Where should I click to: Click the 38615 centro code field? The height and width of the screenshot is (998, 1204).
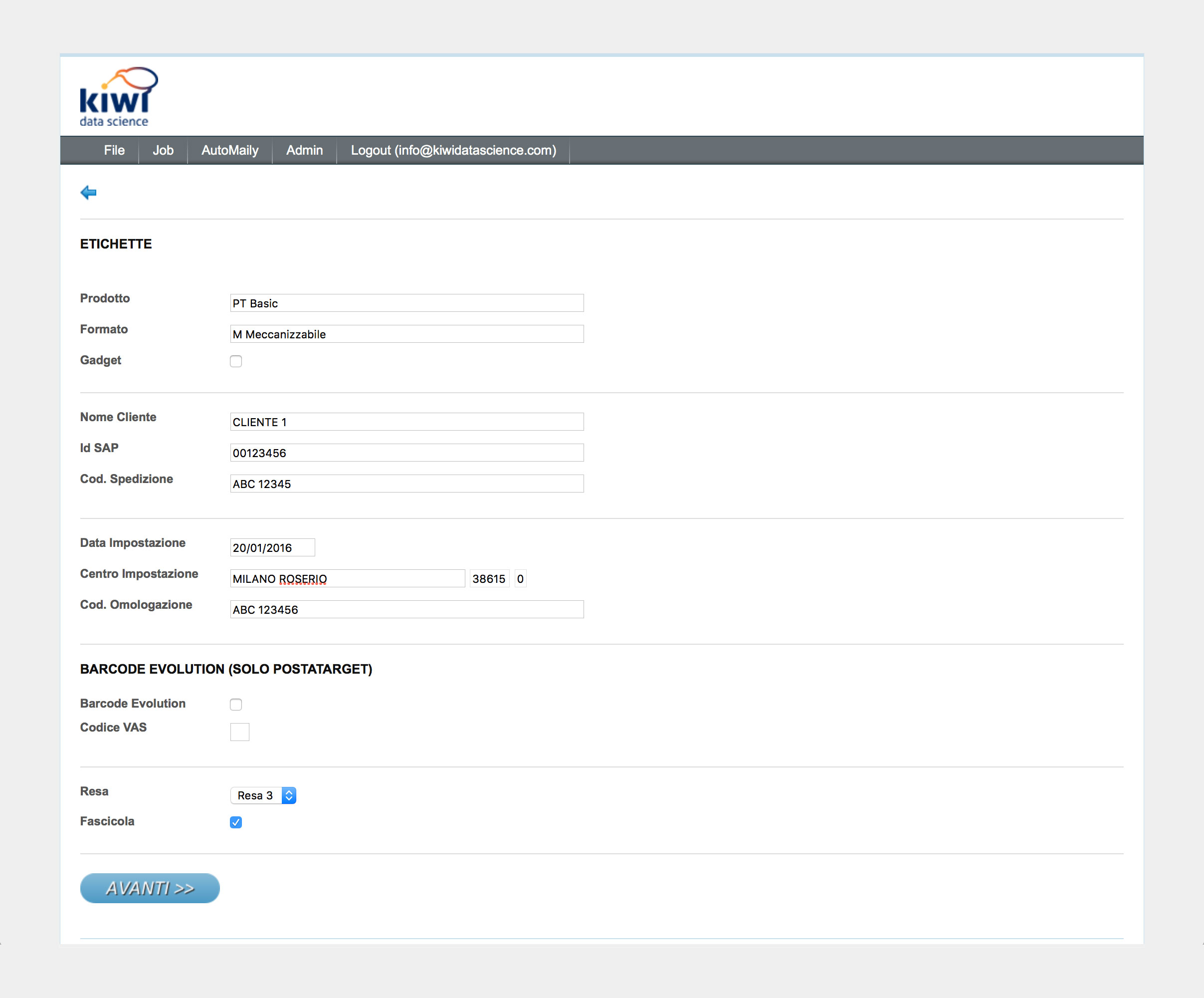tap(489, 579)
